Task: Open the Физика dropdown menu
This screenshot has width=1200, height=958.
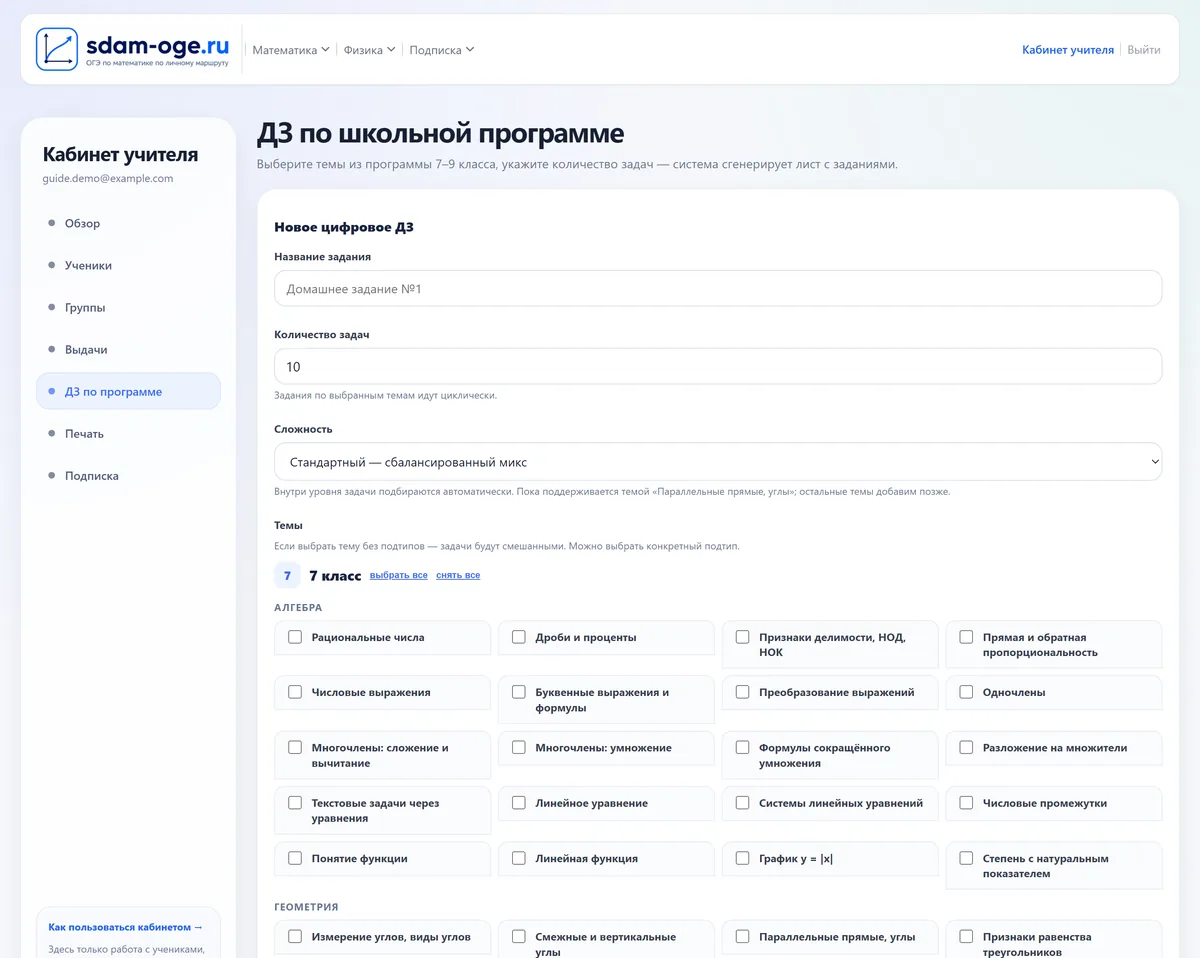Action: pos(370,50)
